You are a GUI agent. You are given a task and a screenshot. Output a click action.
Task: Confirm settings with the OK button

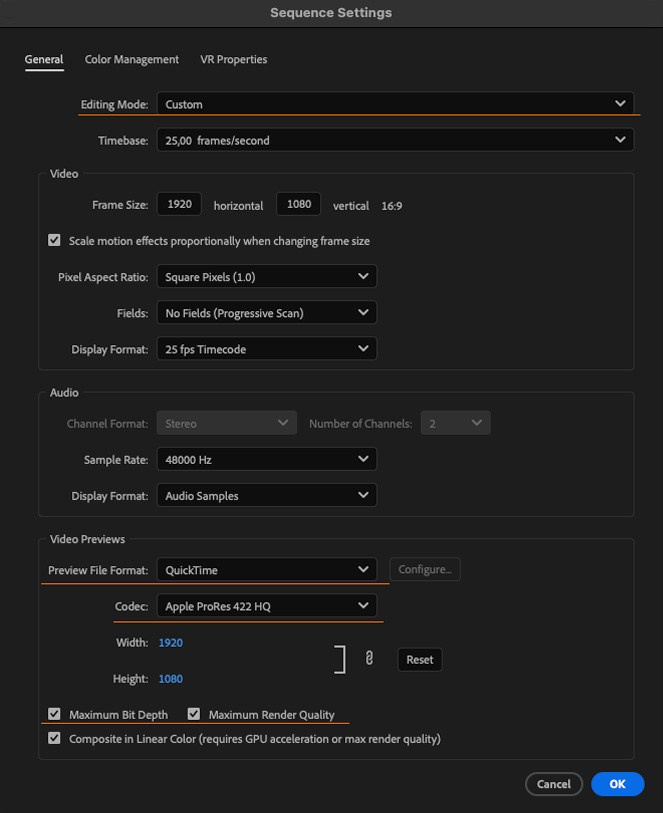pyautogui.click(x=617, y=784)
